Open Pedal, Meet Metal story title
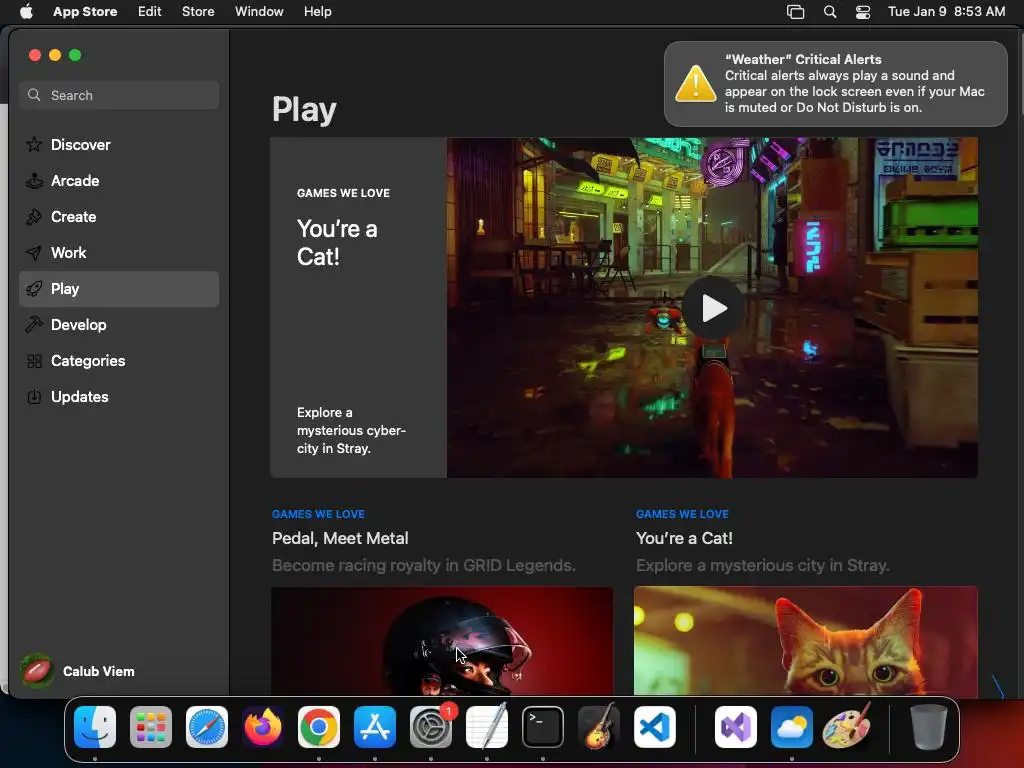 click(x=340, y=538)
